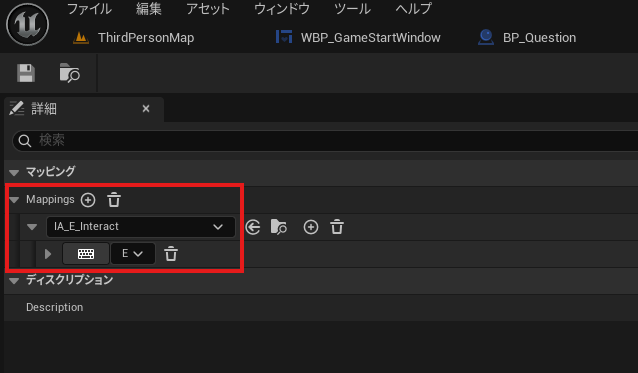Click the Unreal Engine logo icon
This screenshot has height=373, width=638.
tap(28, 24)
